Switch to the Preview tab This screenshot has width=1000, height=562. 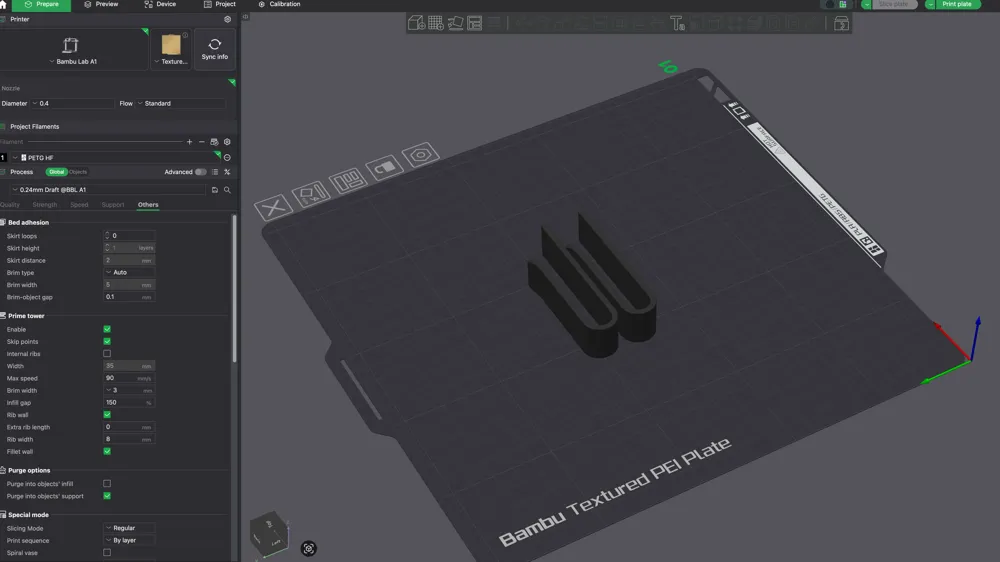tap(101, 4)
